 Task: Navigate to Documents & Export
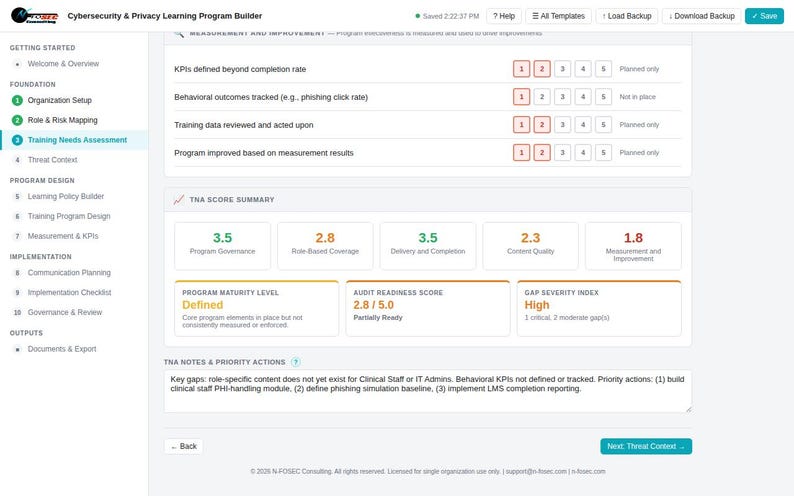(74, 349)
